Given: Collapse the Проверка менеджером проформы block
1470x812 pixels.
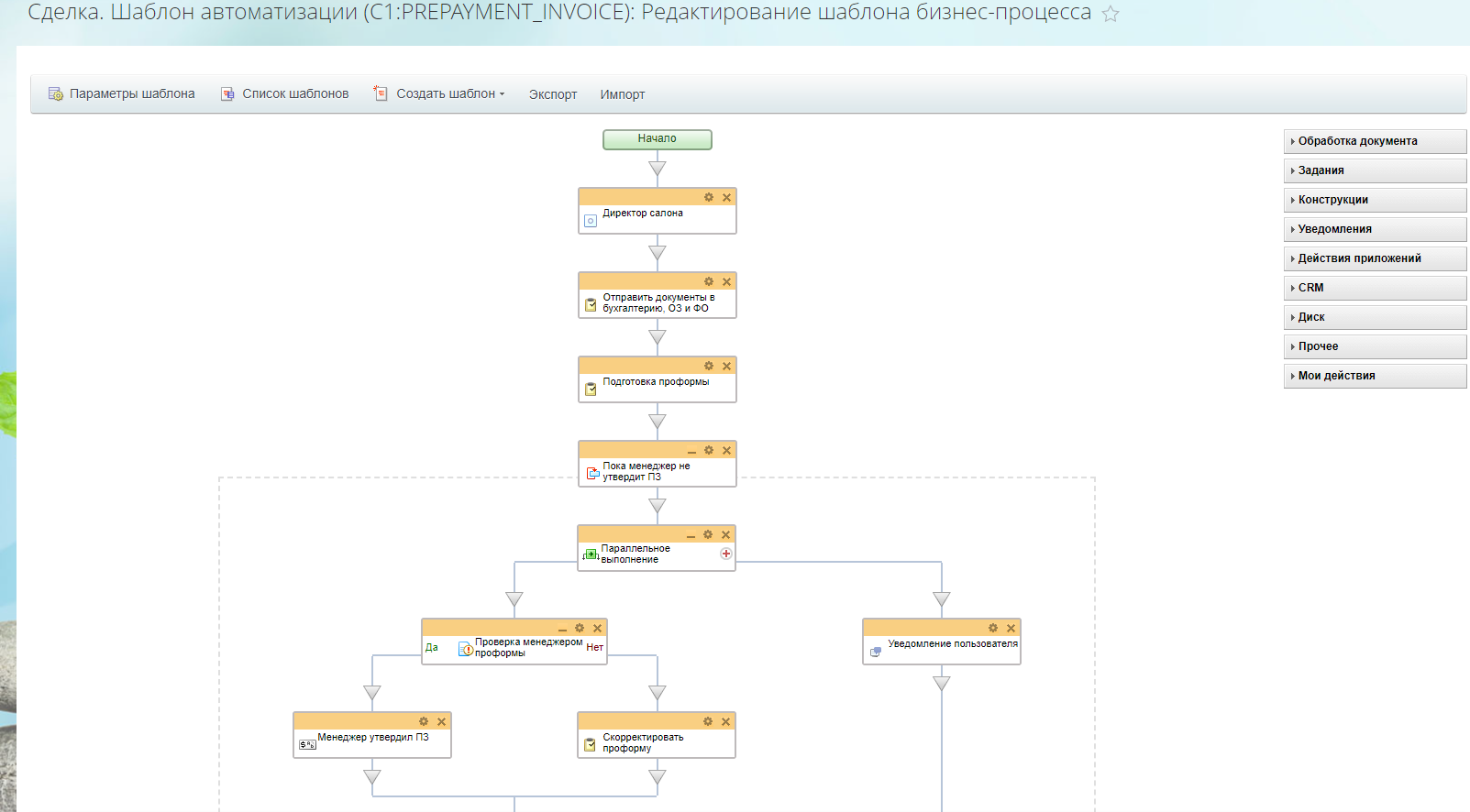Looking at the screenshot, I should (x=562, y=630).
